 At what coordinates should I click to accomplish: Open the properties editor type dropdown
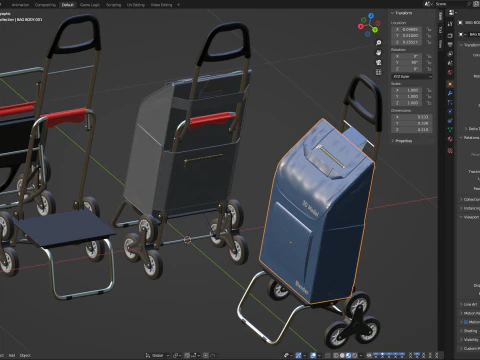coord(452,13)
